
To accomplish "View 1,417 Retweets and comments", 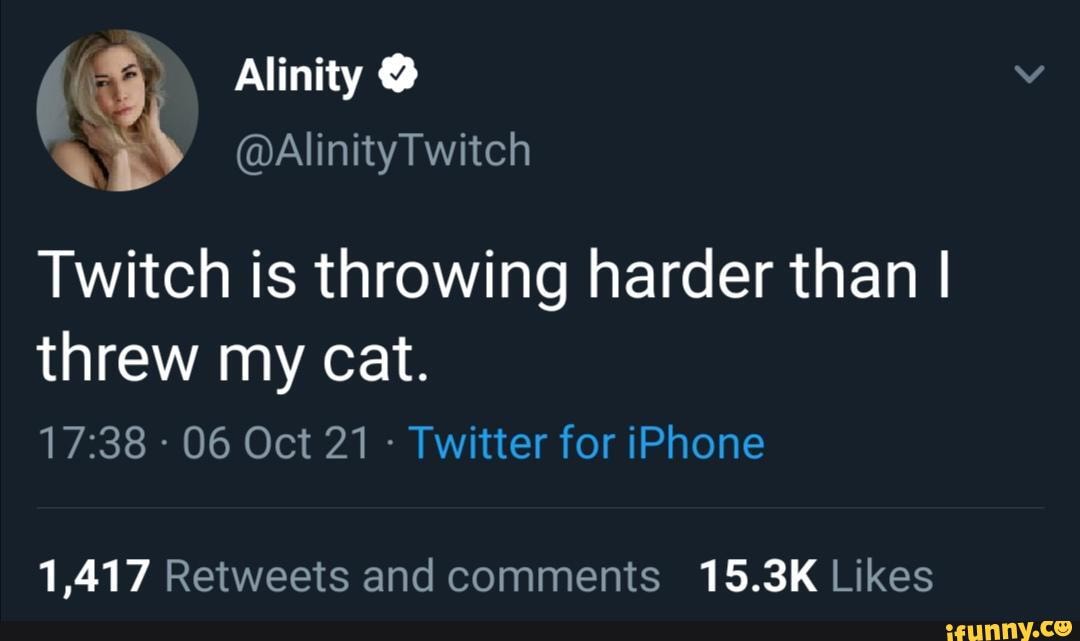I will click(x=348, y=574).
